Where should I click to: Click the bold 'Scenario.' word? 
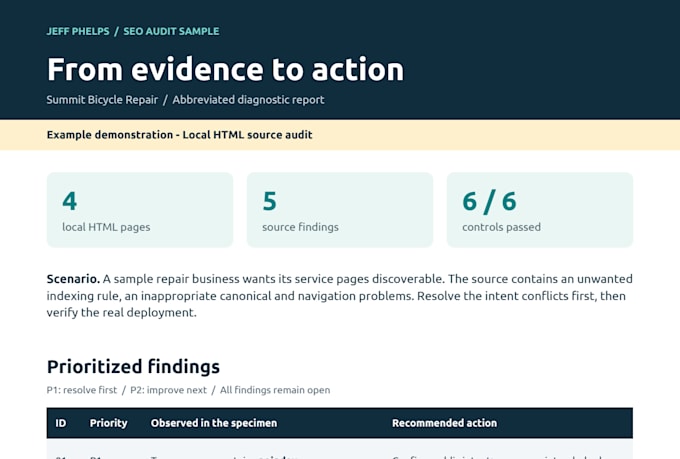point(73,279)
